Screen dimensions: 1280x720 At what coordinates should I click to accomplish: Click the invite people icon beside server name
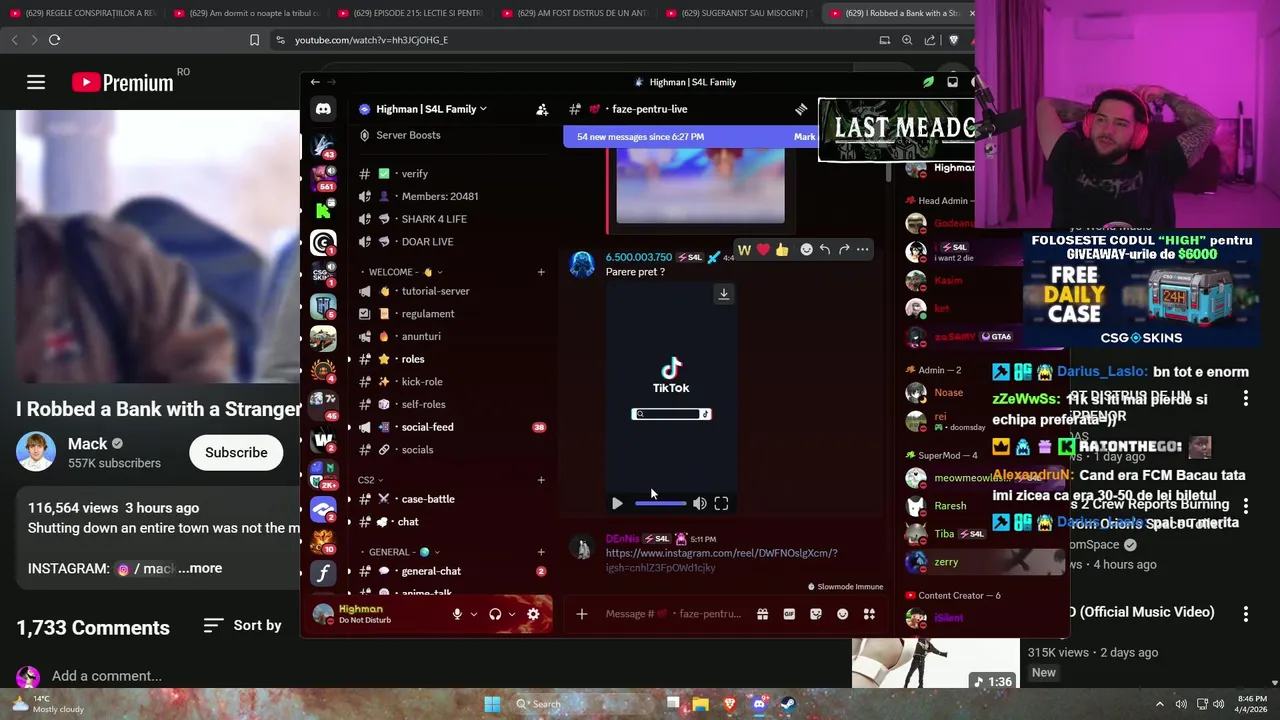point(542,109)
